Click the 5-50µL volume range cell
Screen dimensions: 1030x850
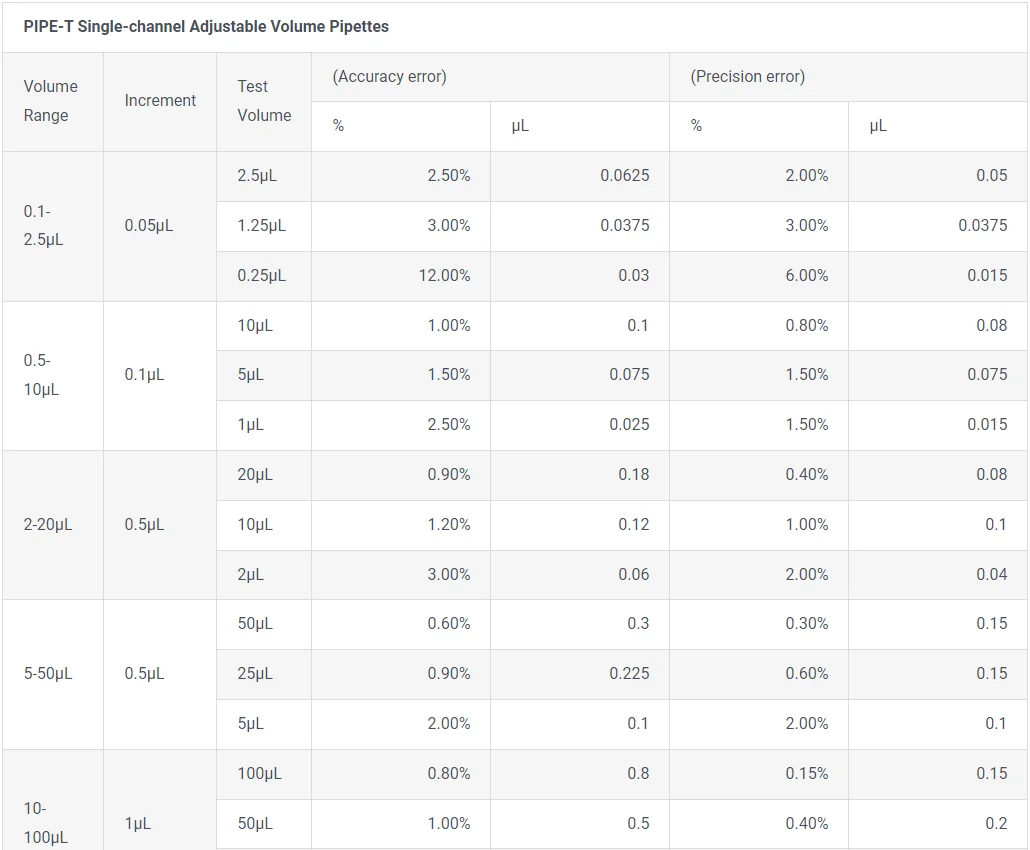coord(48,674)
